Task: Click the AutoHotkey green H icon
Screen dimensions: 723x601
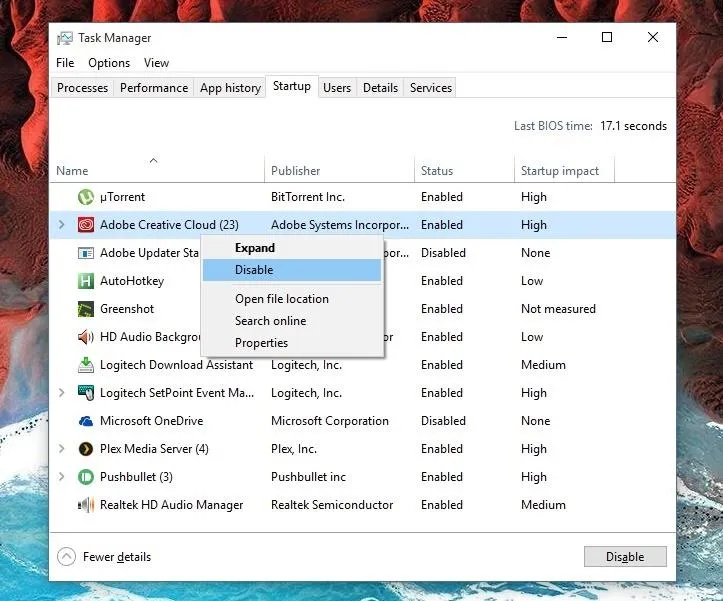Action: (x=86, y=281)
